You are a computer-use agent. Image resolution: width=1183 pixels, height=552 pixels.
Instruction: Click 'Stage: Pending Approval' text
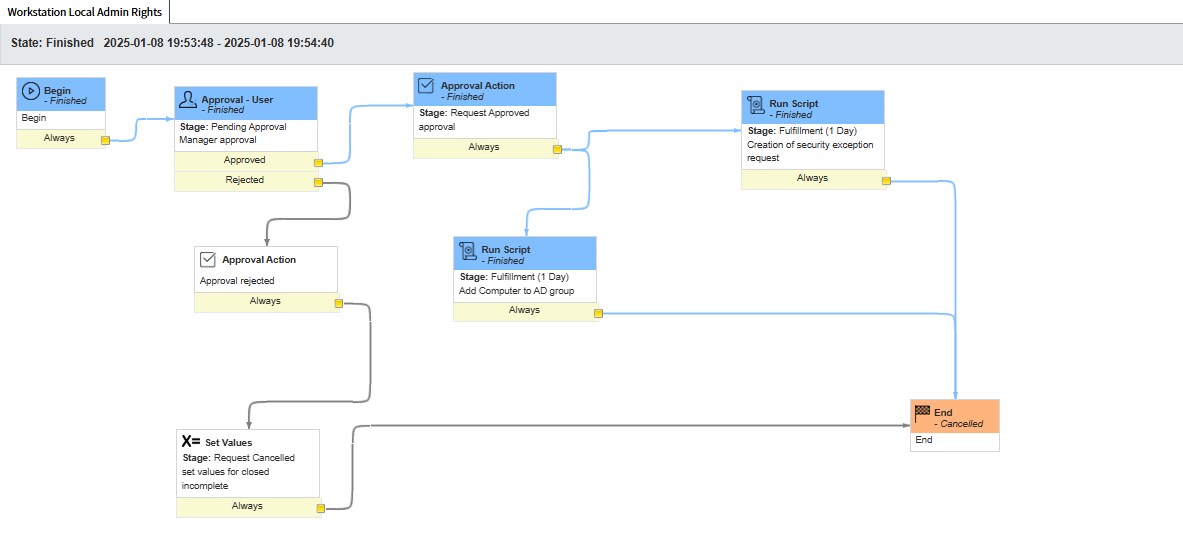[x=233, y=127]
